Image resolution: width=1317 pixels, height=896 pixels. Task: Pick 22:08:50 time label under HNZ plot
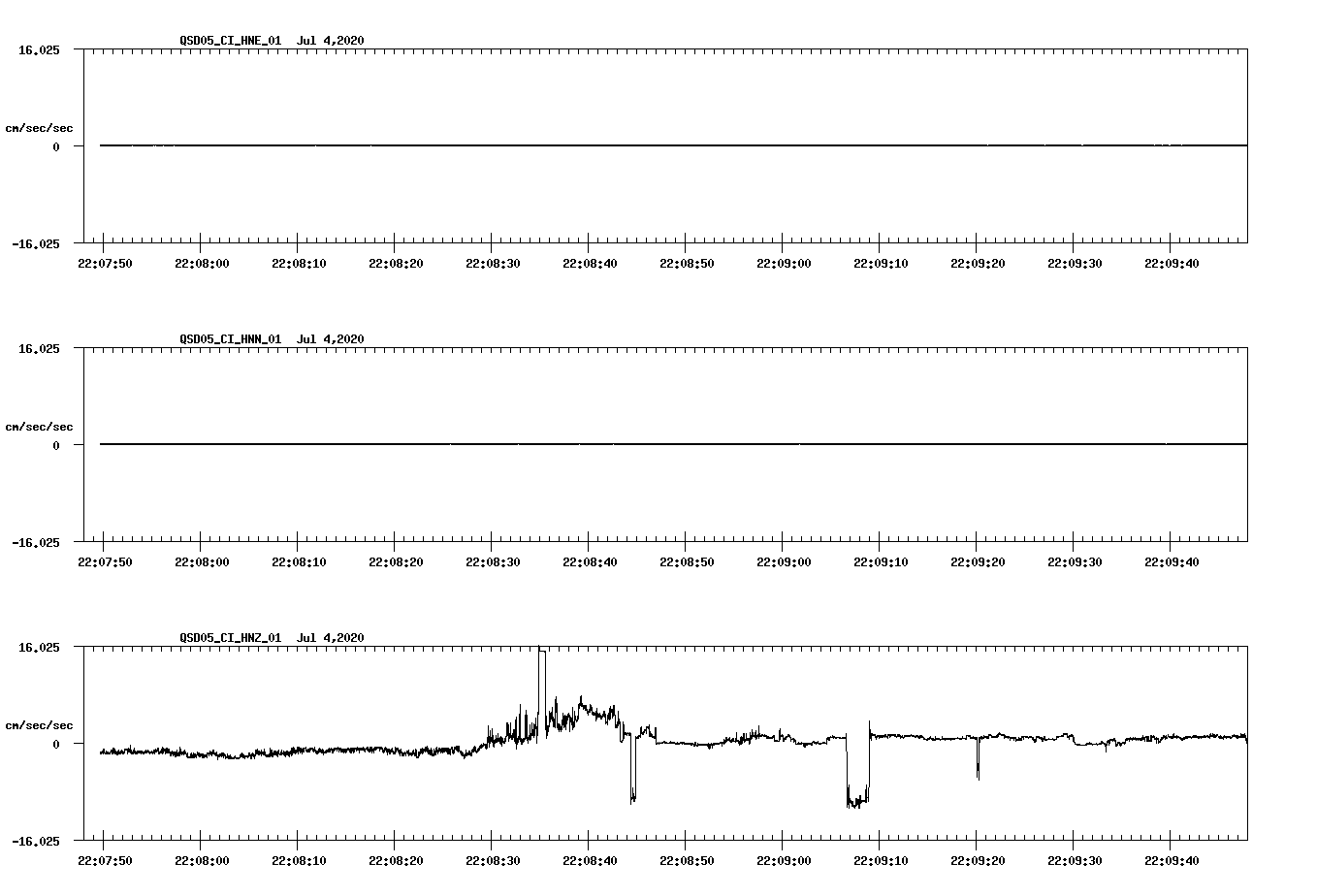coord(687,860)
